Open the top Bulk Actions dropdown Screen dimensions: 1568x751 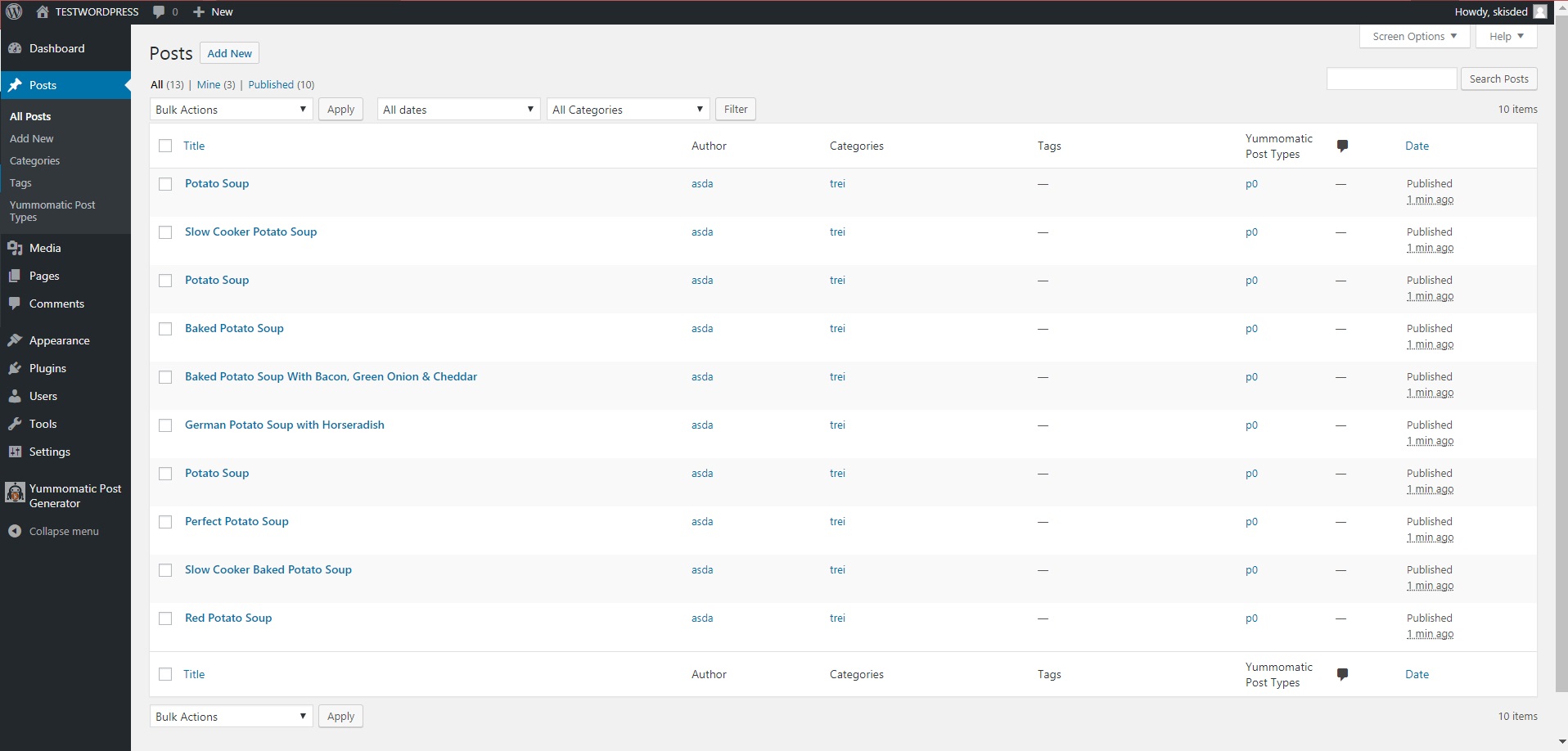[232, 110]
